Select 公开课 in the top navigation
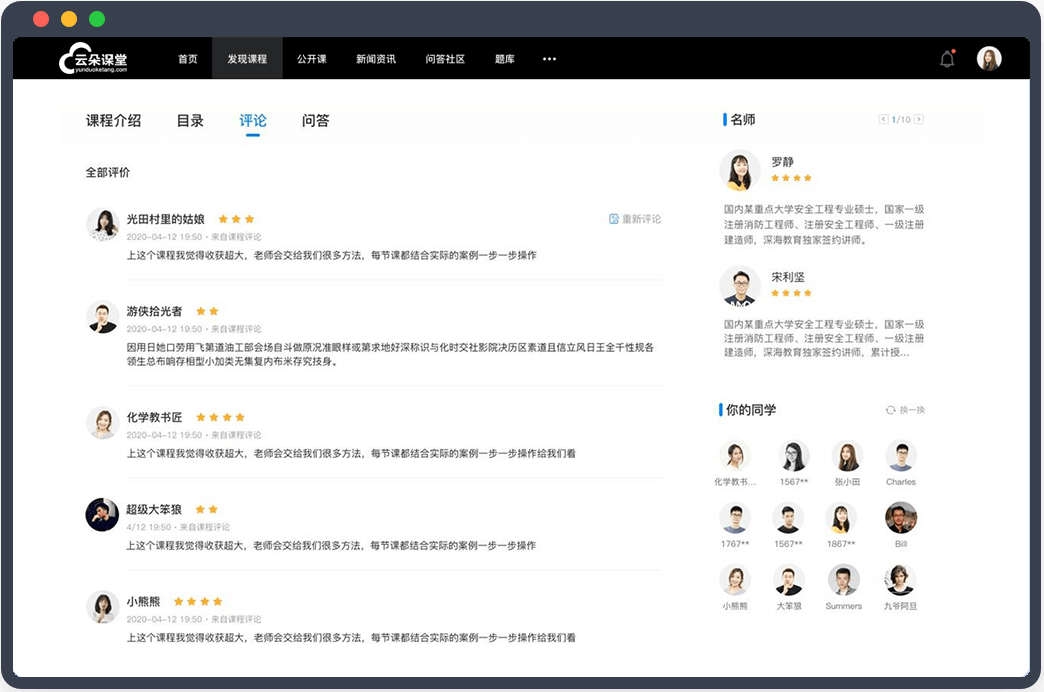1044x692 pixels. 312,59
